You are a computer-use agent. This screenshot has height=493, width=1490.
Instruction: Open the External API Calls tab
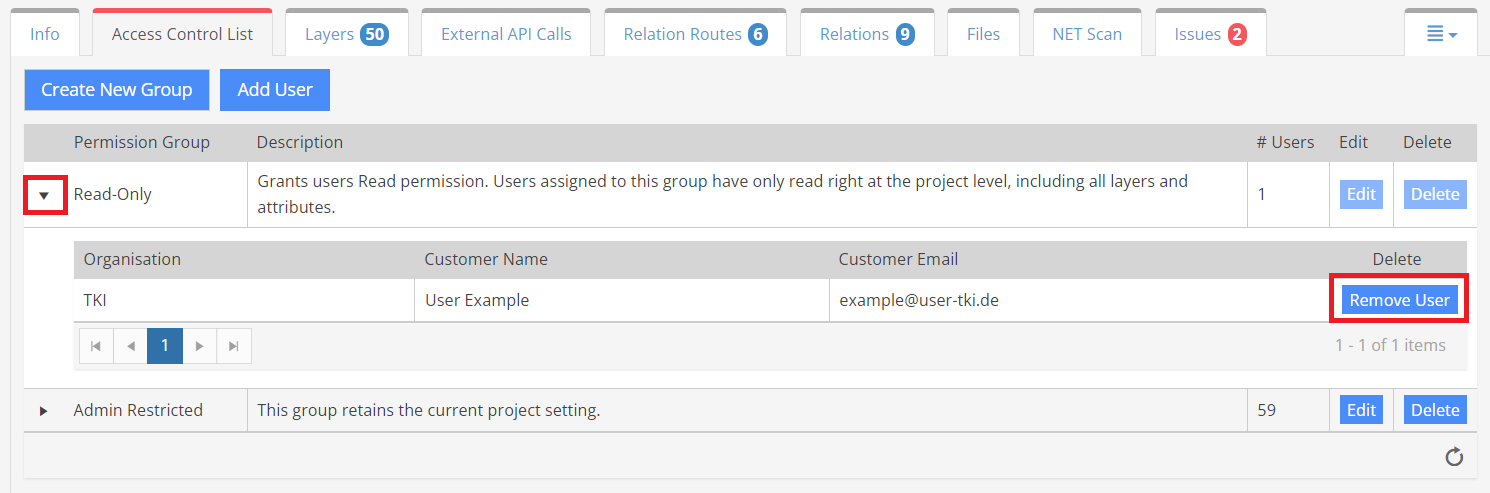coord(506,34)
